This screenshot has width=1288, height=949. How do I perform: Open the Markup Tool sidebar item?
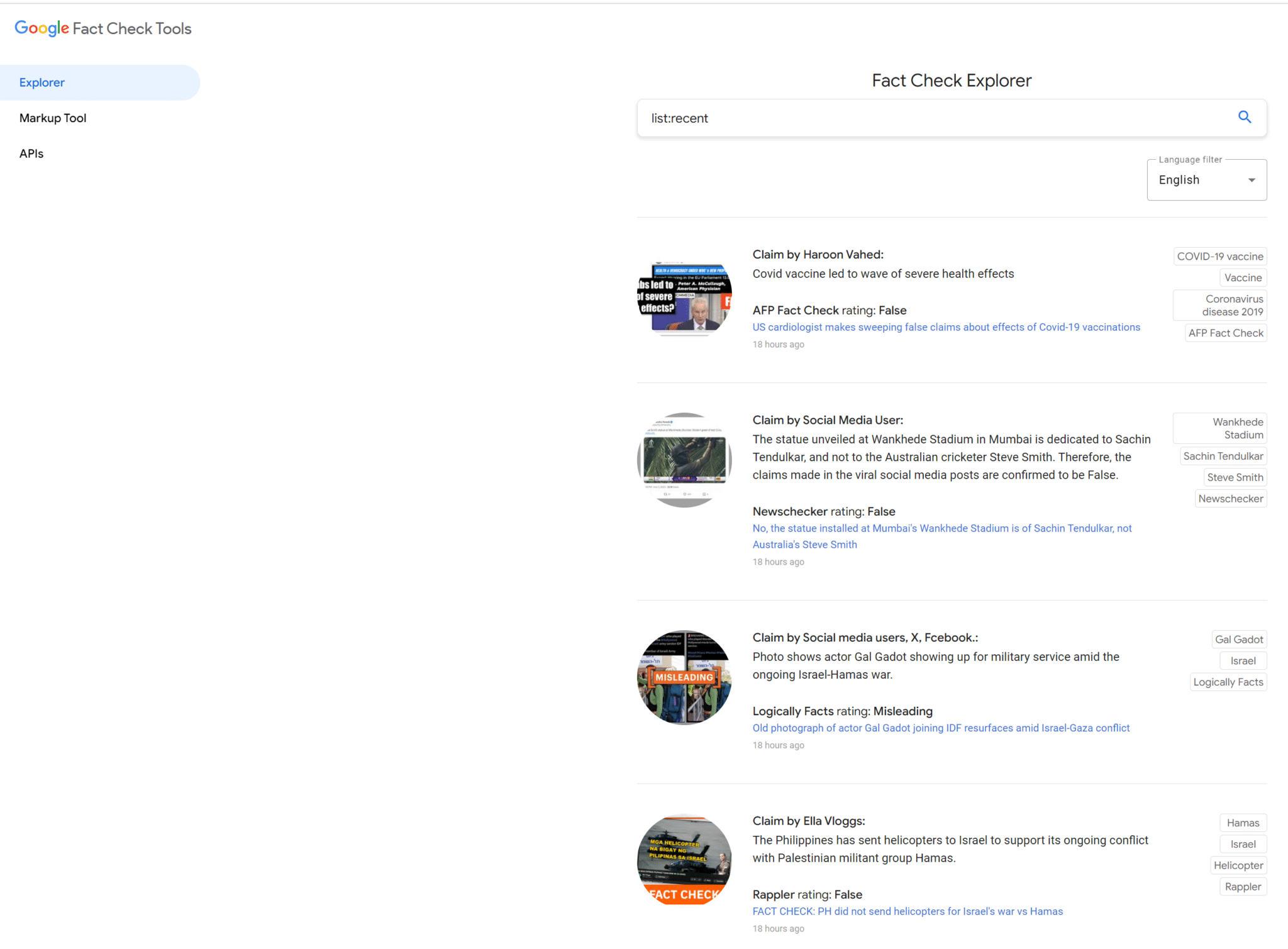point(53,118)
